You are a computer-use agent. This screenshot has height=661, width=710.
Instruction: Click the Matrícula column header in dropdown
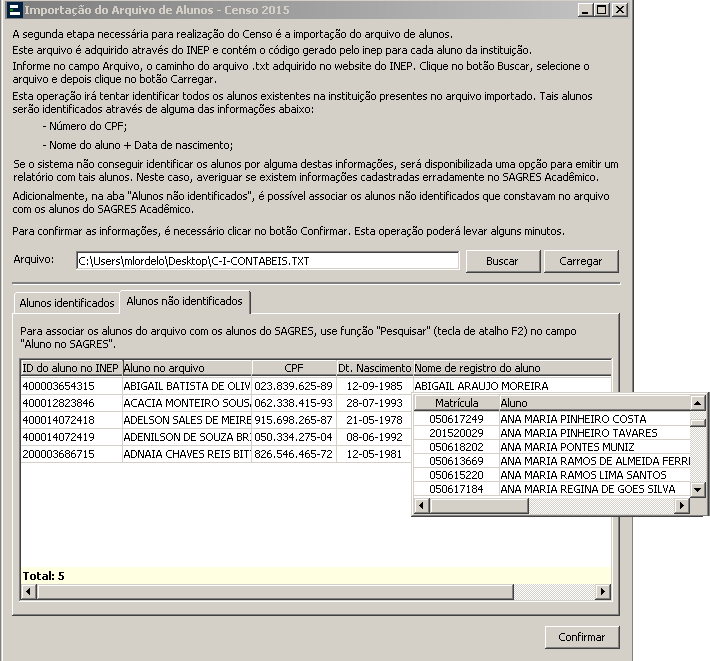coord(455,402)
